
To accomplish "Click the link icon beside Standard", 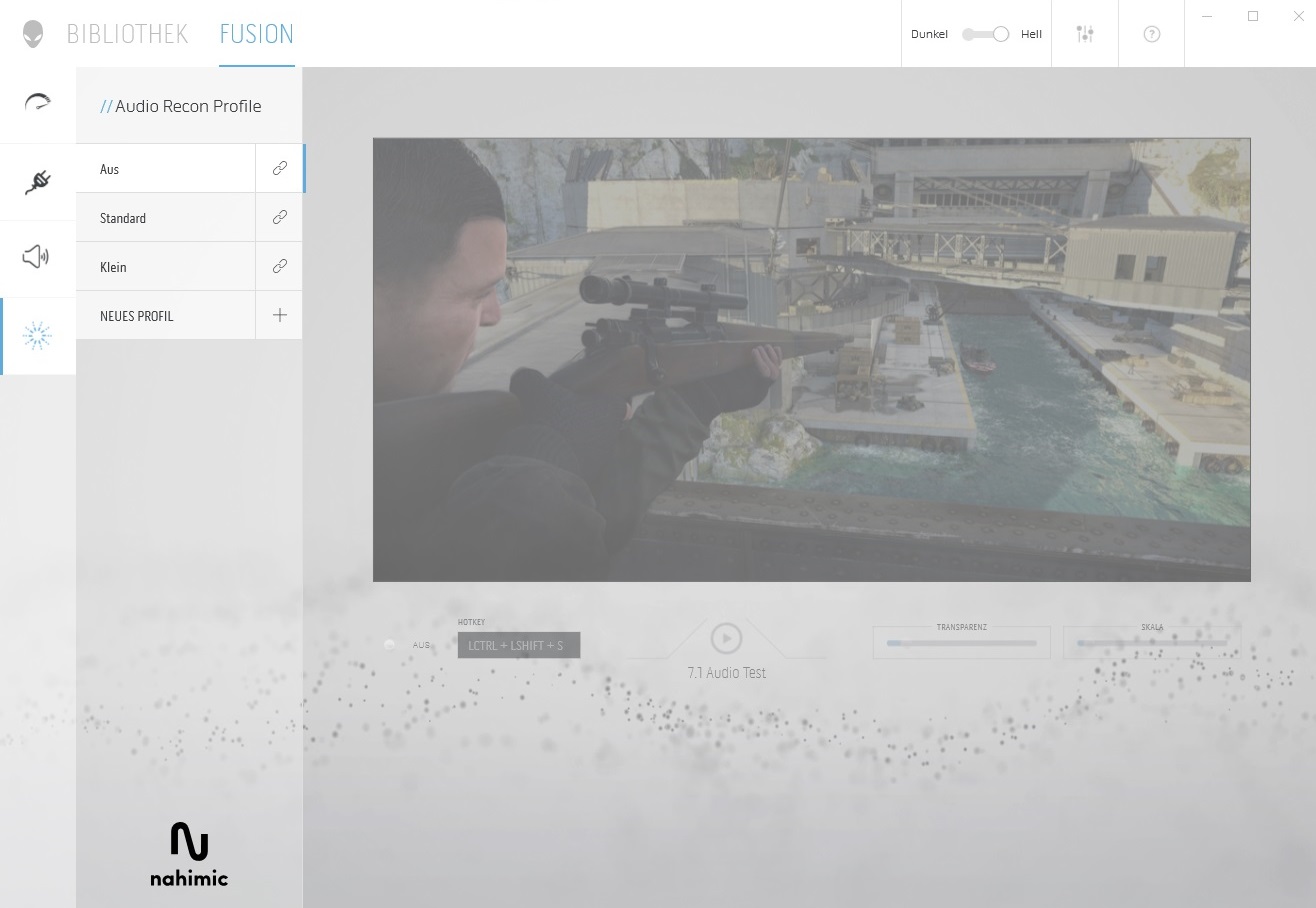I will pos(280,218).
